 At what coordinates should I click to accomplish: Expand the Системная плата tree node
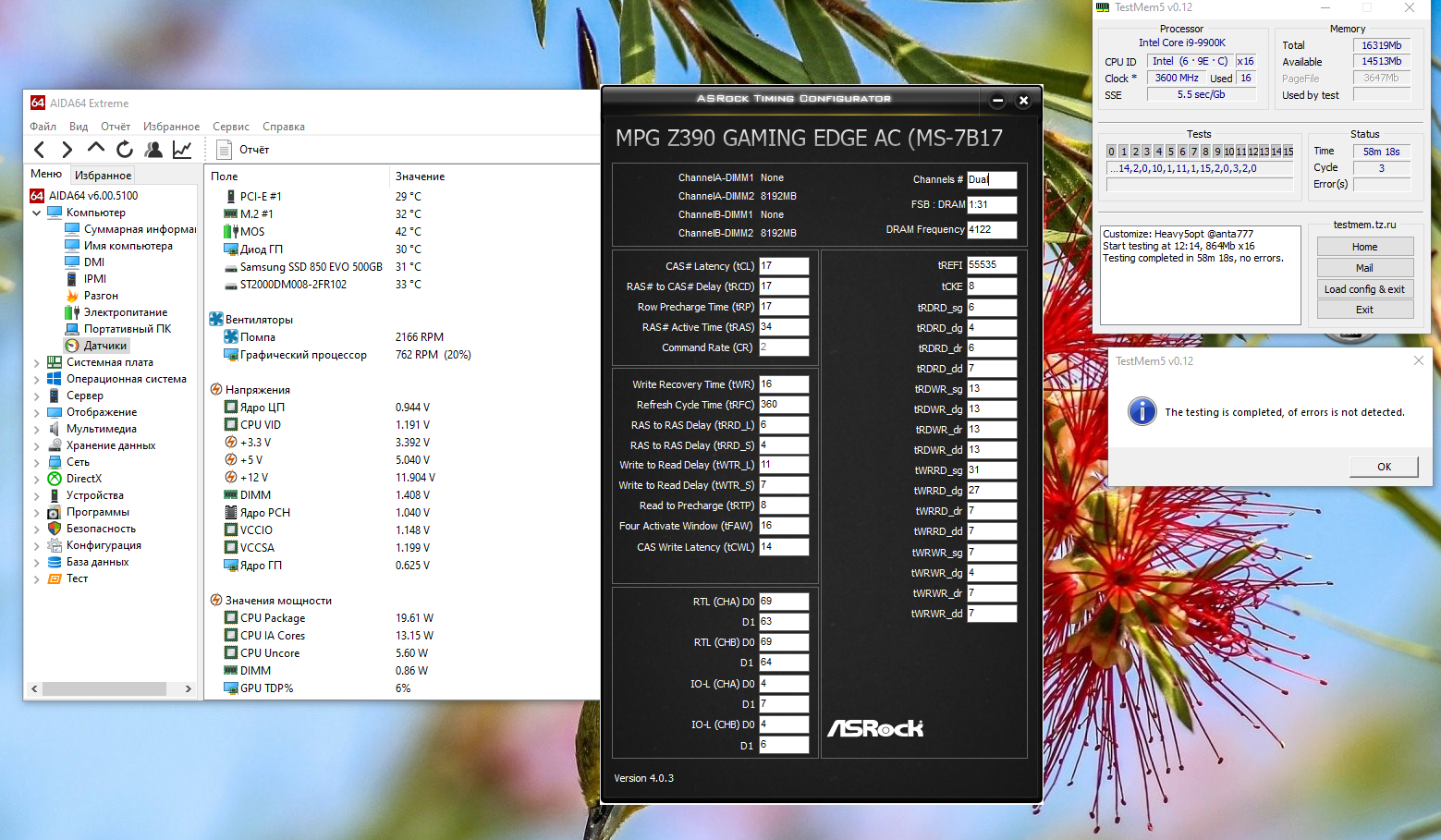pos(37,362)
